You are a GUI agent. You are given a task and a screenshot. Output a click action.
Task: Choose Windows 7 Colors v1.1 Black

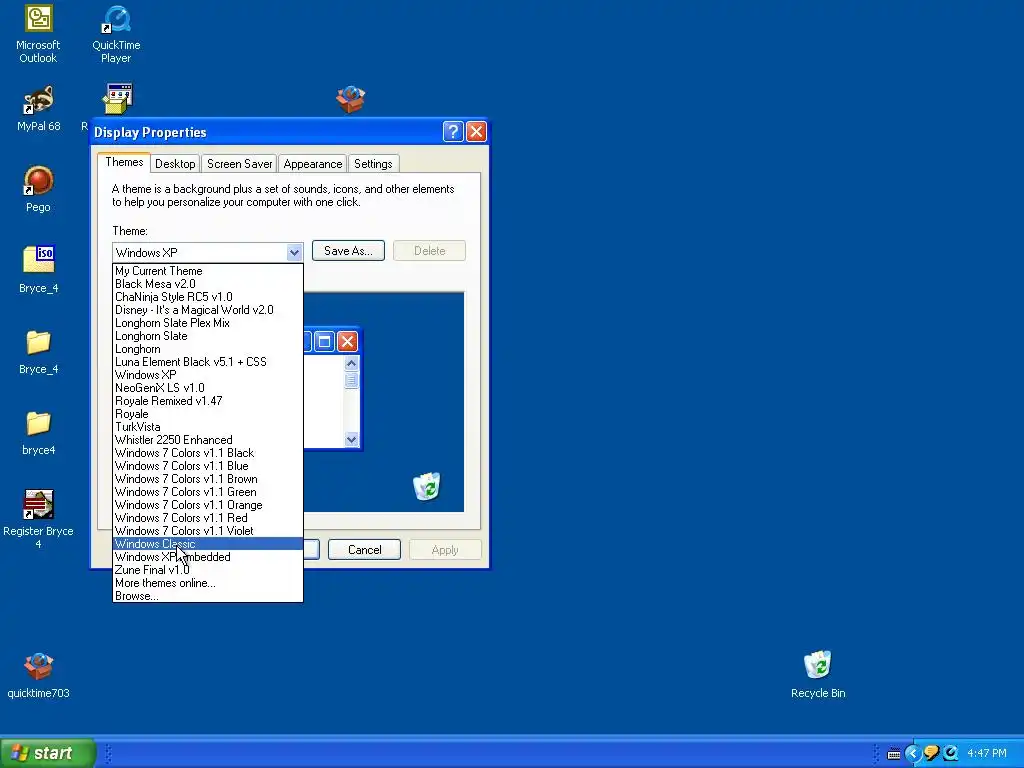(x=208, y=453)
